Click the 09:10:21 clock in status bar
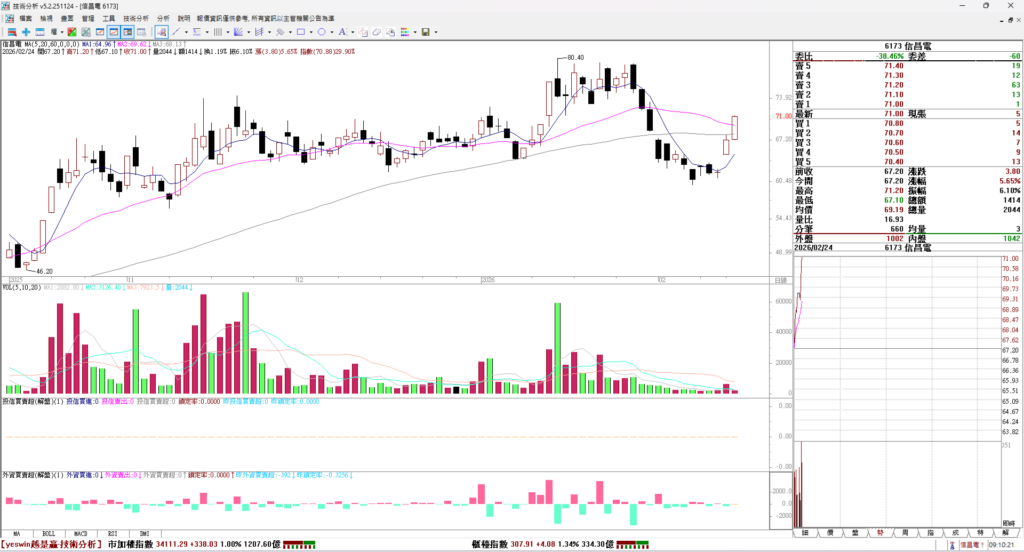This screenshot has height=552, width=1024. pyautogui.click(x=1002, y=545)
